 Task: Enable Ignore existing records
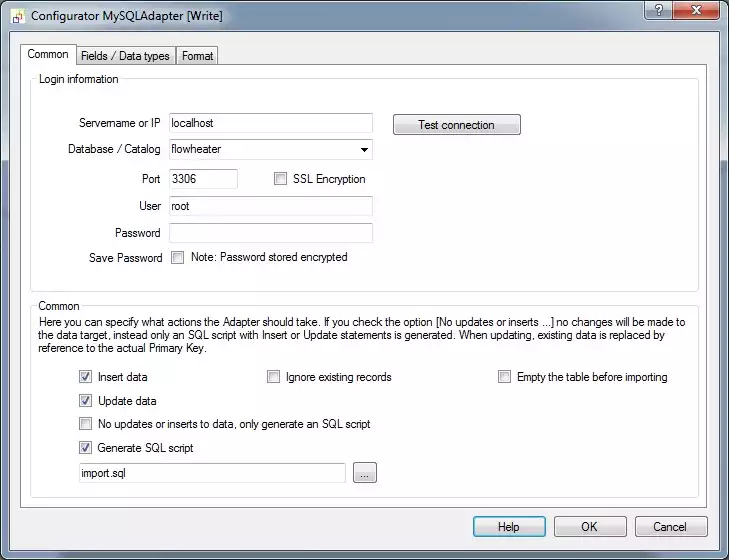pyautogui.click(x=274, y=378)
